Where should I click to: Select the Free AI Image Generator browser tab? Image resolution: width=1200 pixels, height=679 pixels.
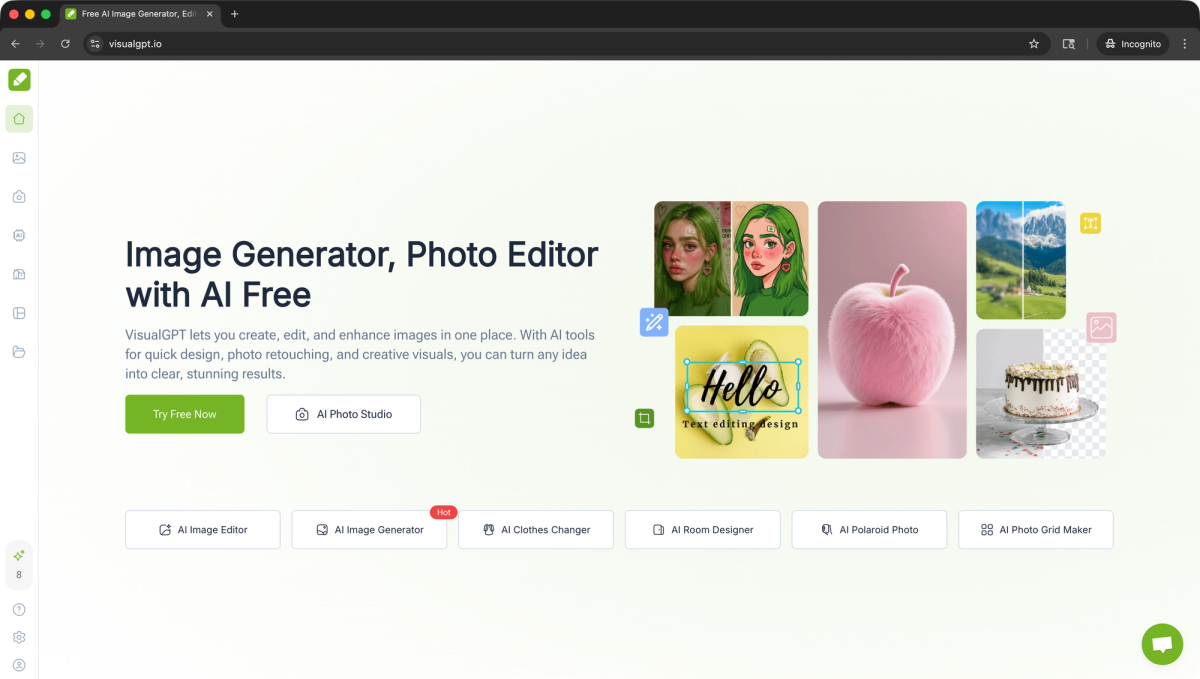[135, 14]
